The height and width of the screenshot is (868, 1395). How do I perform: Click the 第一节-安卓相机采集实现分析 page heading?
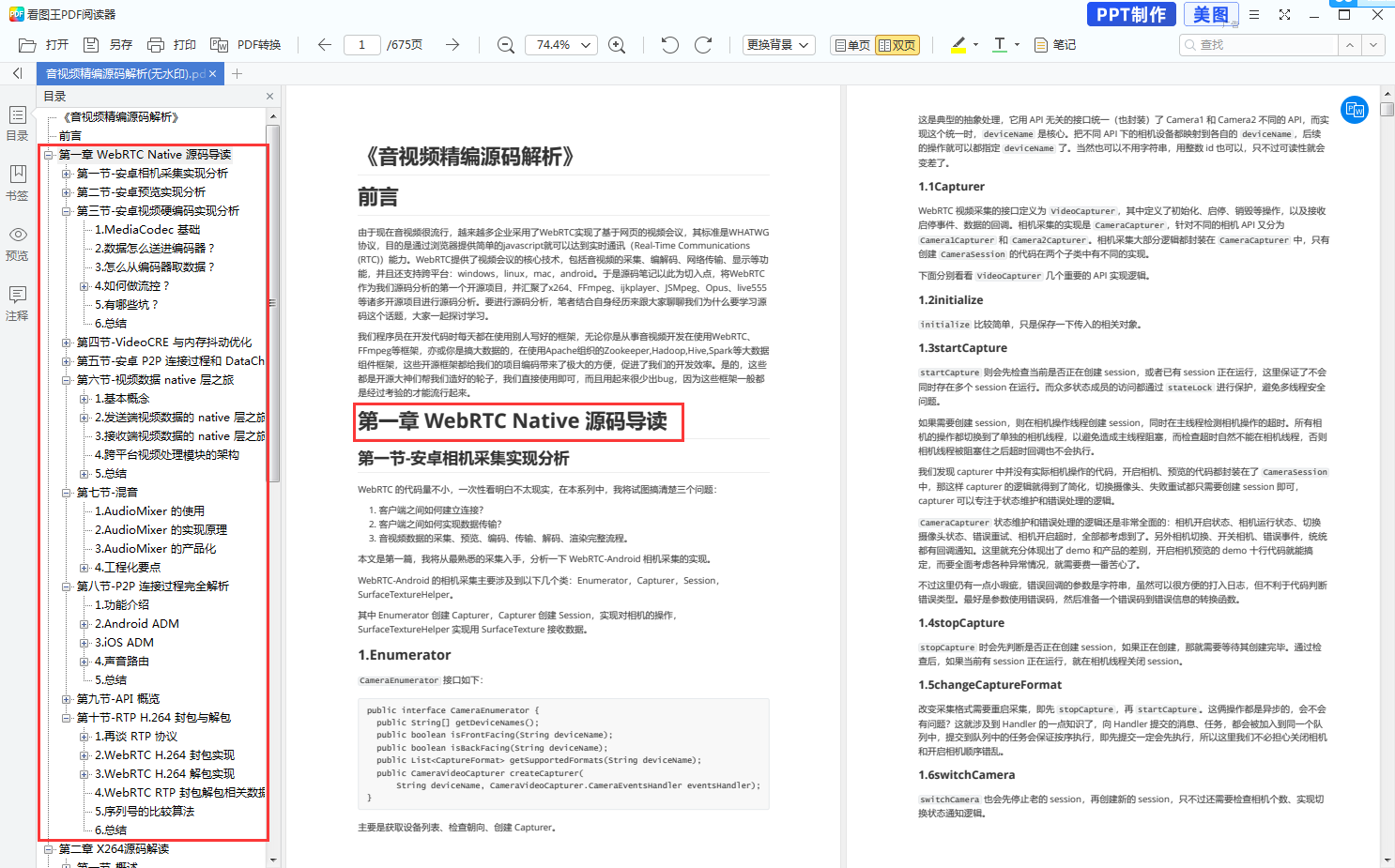coord(464,459)
